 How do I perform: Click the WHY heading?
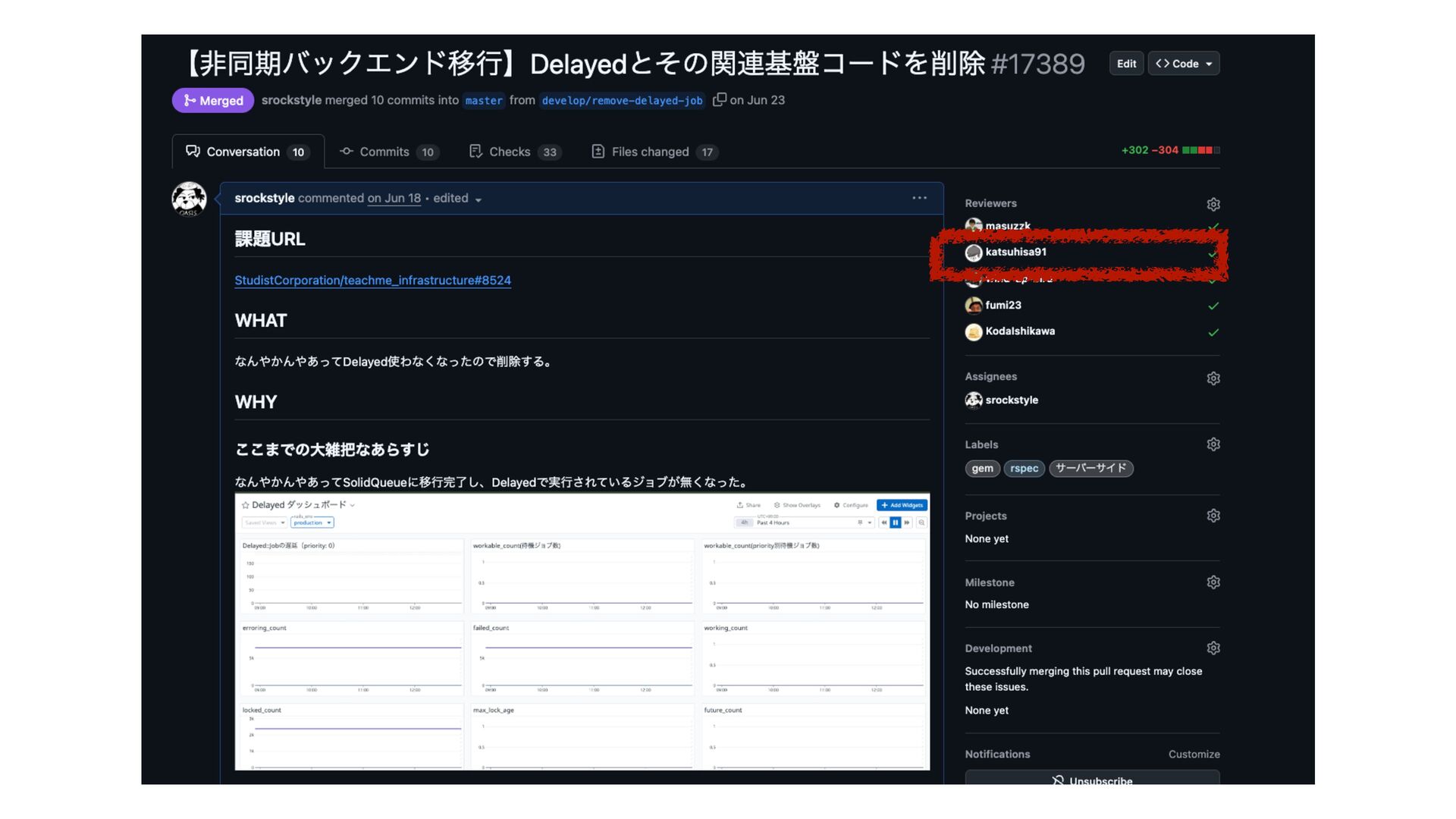point(256,402)
